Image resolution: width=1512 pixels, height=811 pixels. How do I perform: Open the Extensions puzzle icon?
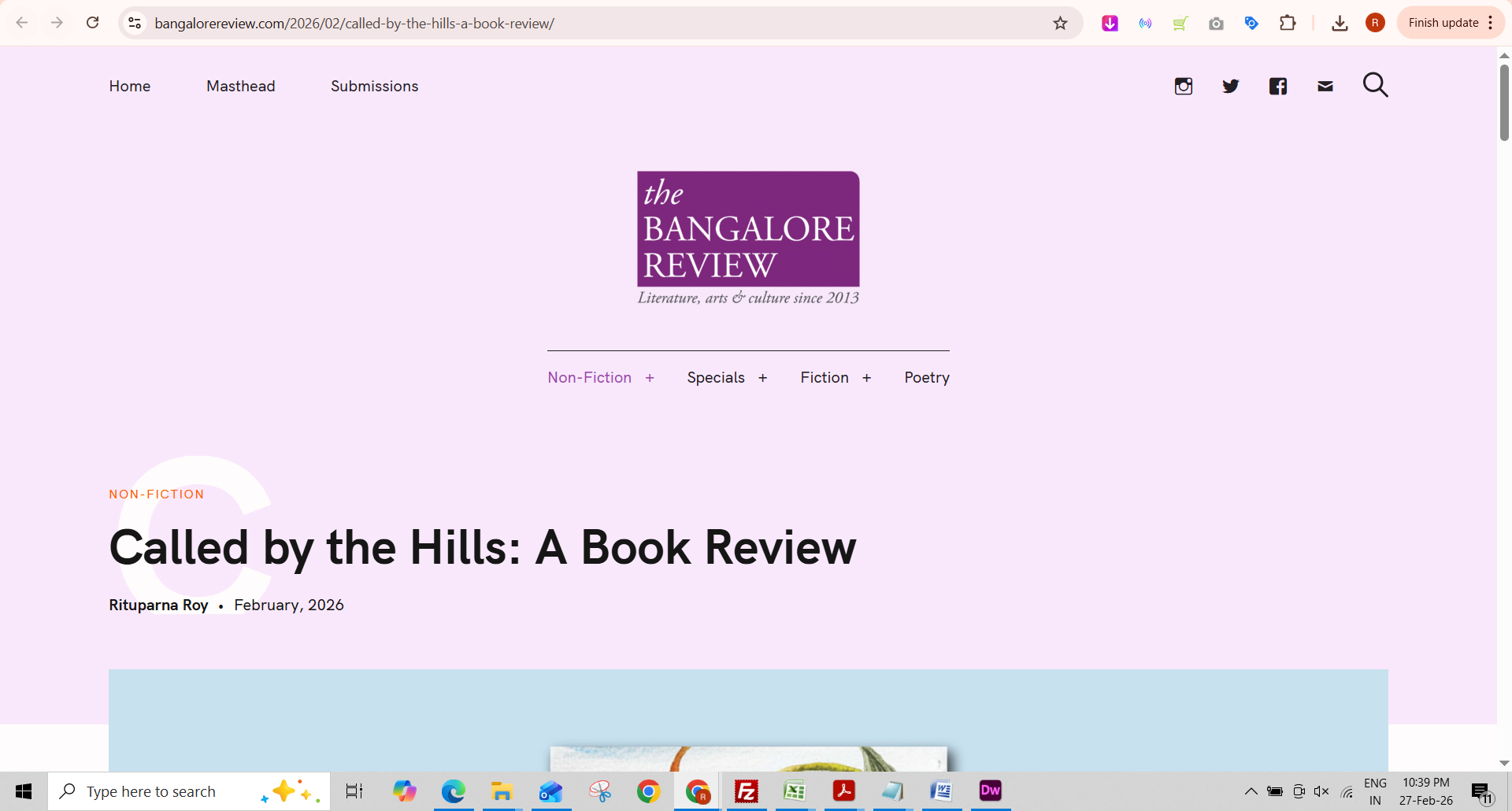[x=1288, y=23]
